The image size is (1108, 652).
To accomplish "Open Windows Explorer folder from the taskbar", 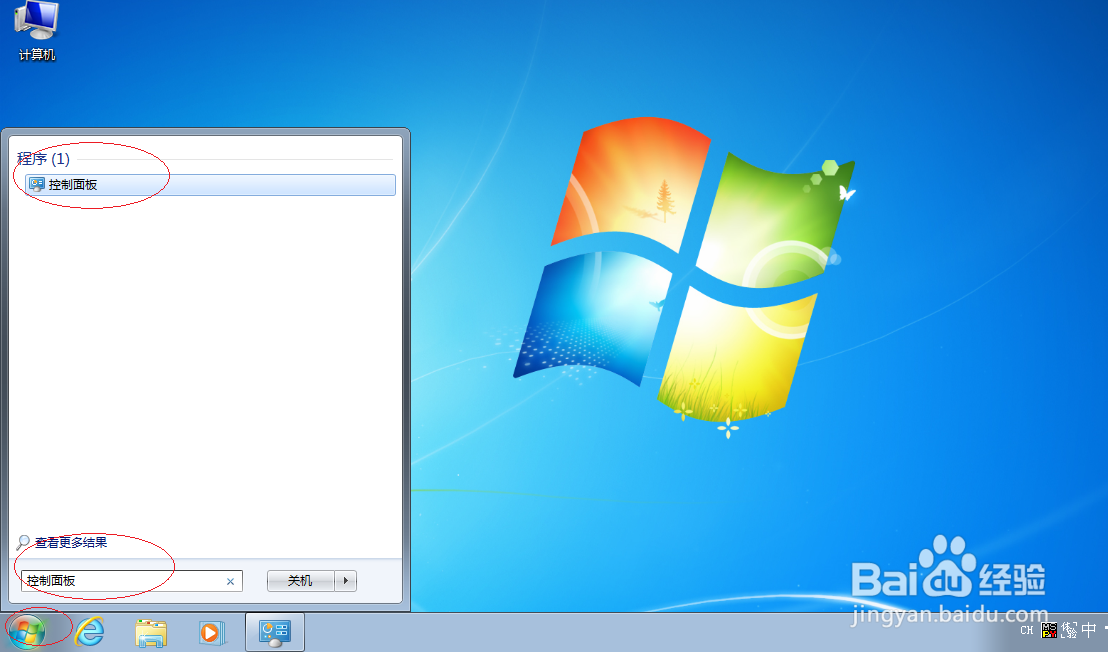I will click(x=151, y=633).
